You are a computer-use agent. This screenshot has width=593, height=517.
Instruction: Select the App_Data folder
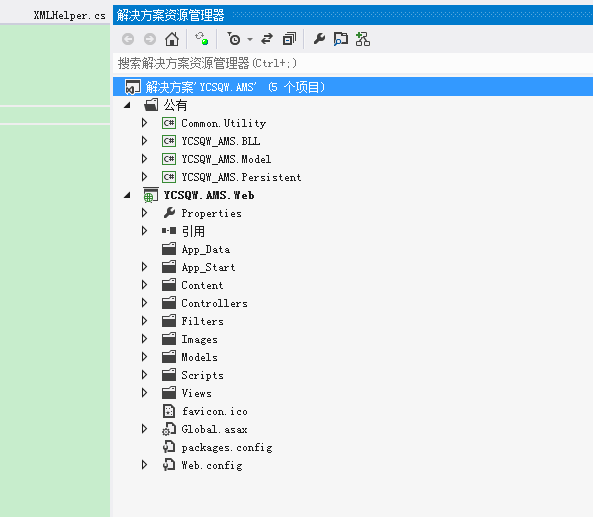(x=206, y=250)
